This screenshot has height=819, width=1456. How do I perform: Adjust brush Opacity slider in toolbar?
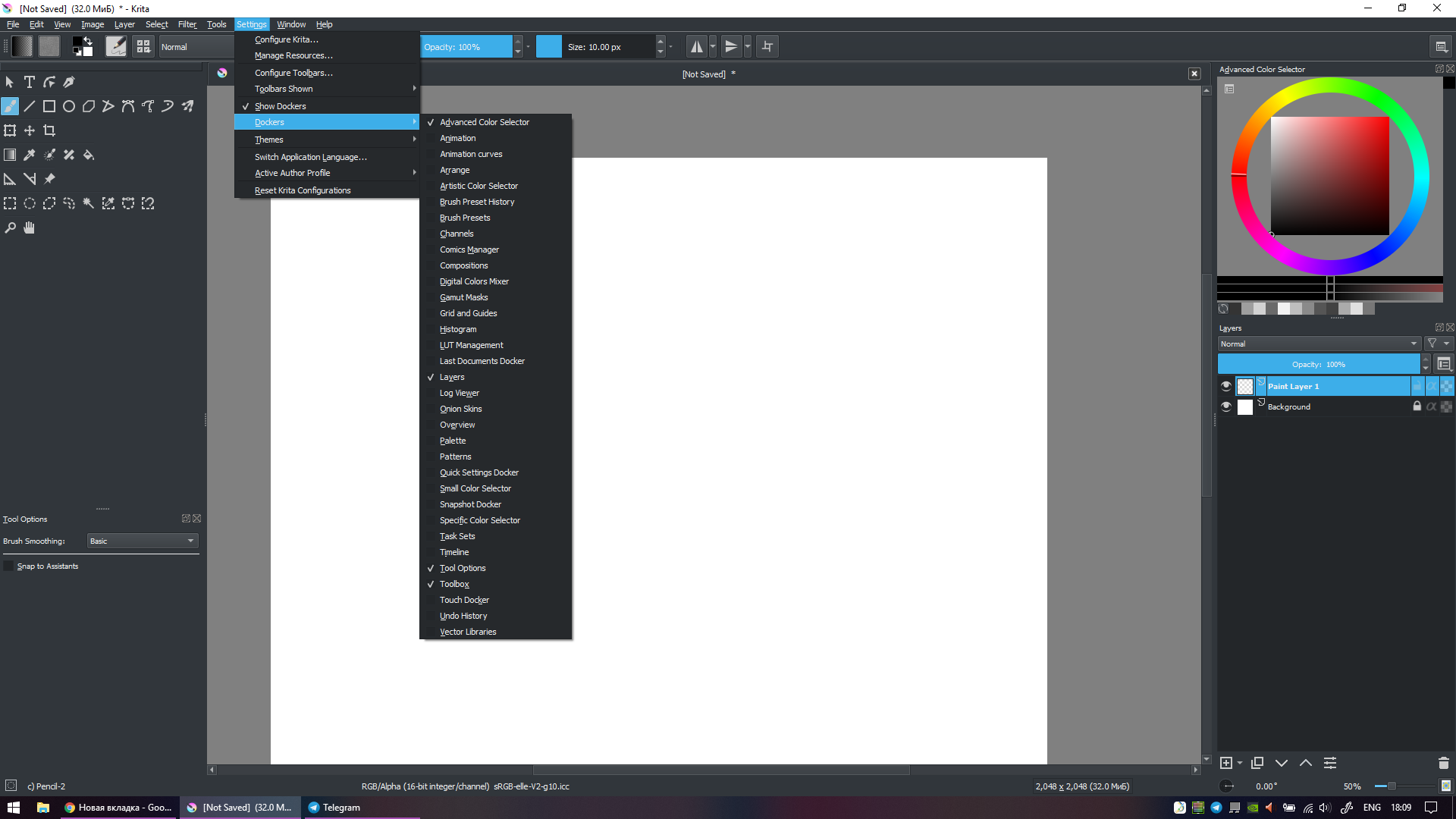(x=466, y=46)
